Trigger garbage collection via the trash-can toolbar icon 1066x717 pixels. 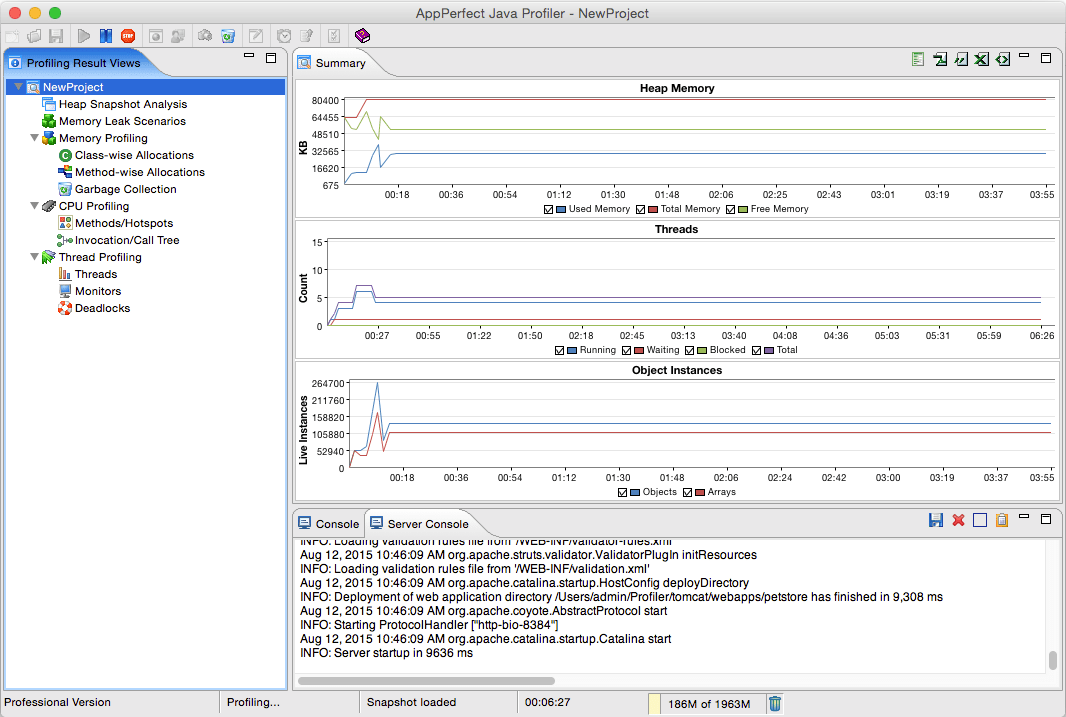click(x=228, y=35)
